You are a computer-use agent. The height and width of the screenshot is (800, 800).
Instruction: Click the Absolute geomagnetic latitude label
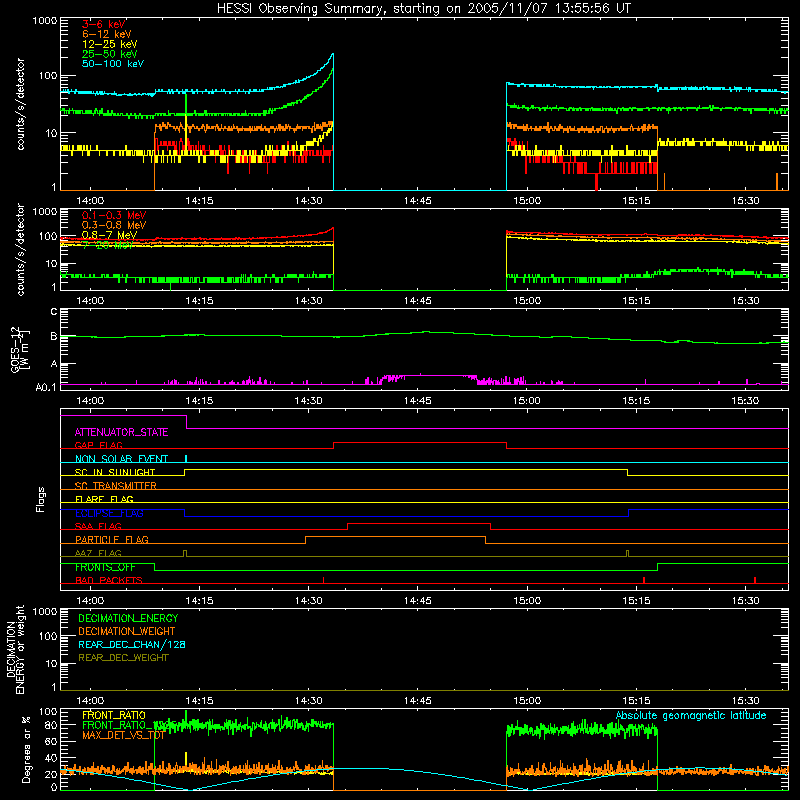tap(691, 715)
